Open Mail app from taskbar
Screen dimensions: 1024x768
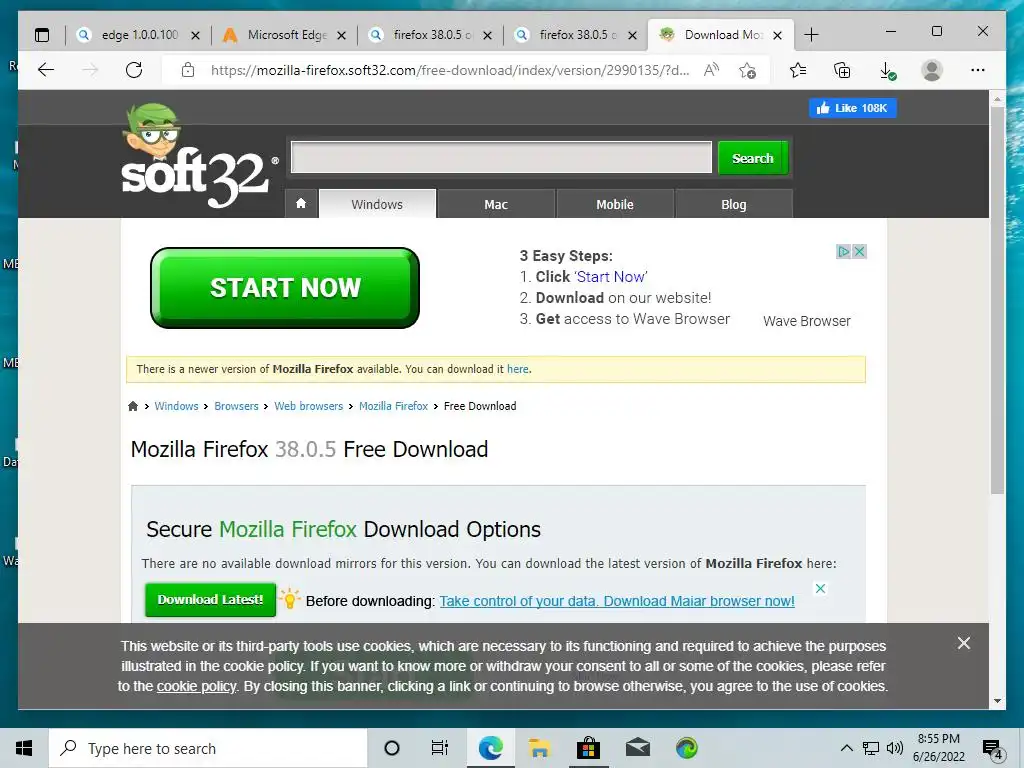click(x=637, y=748)
